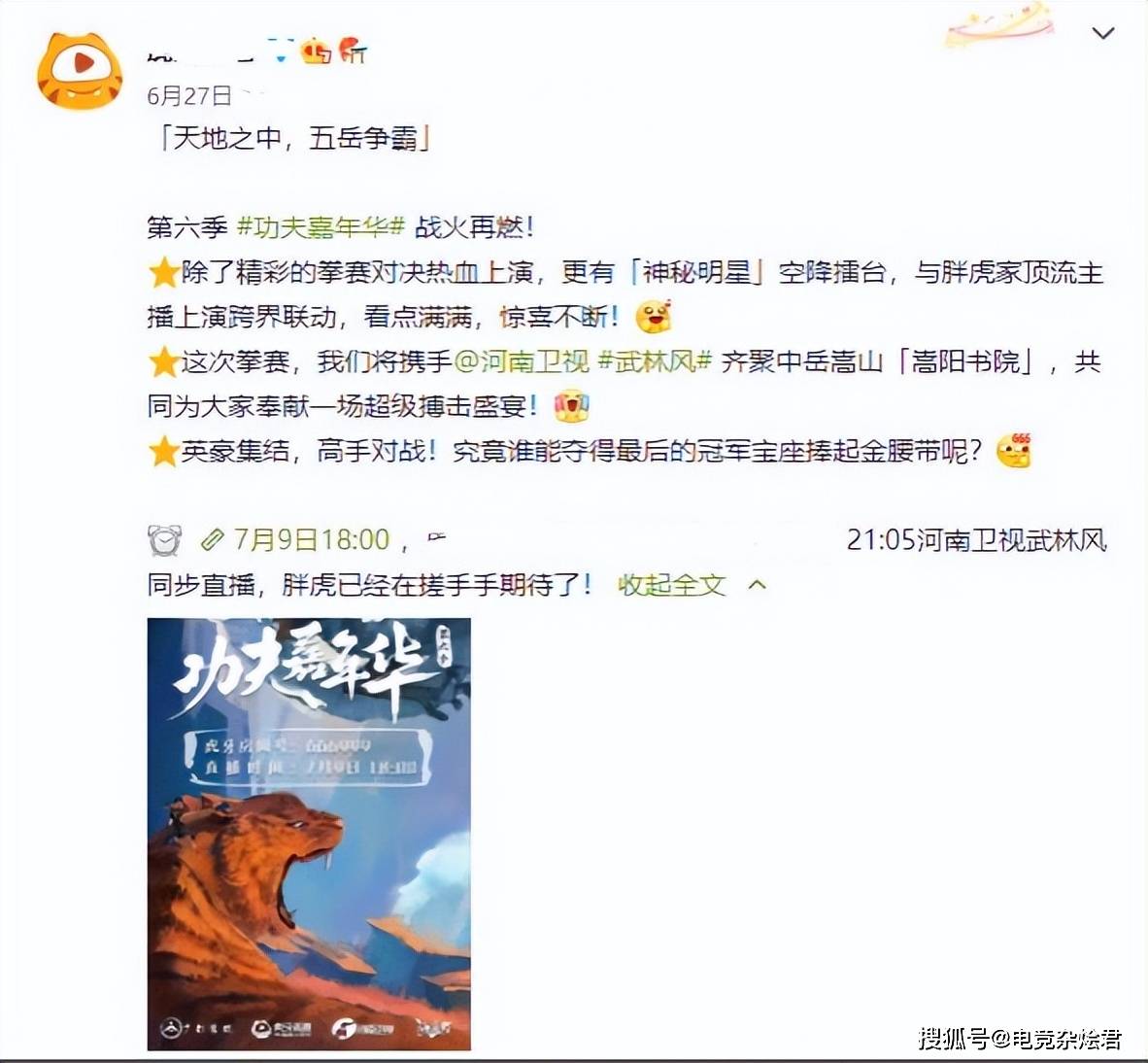Click the shocked emoji after 搏击盛宴
Viewport: 1148px width, 1063px height.
[x=572, y=406]
